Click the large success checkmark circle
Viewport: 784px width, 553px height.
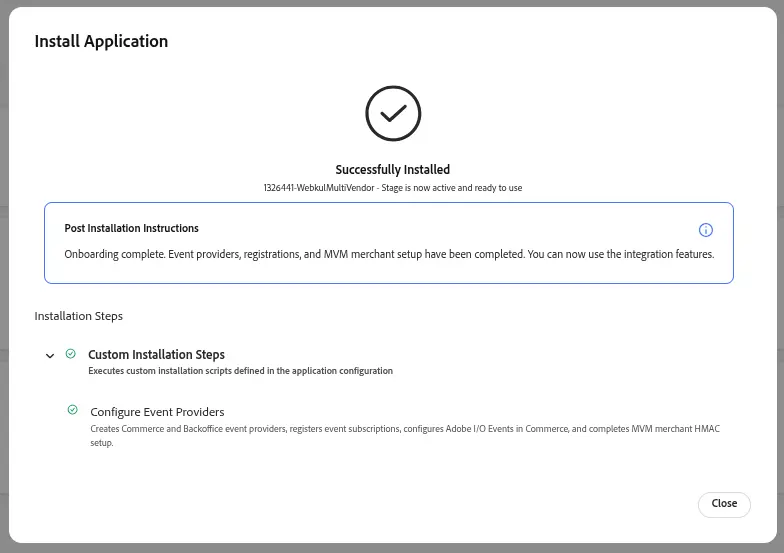click(x=393, y=114)
